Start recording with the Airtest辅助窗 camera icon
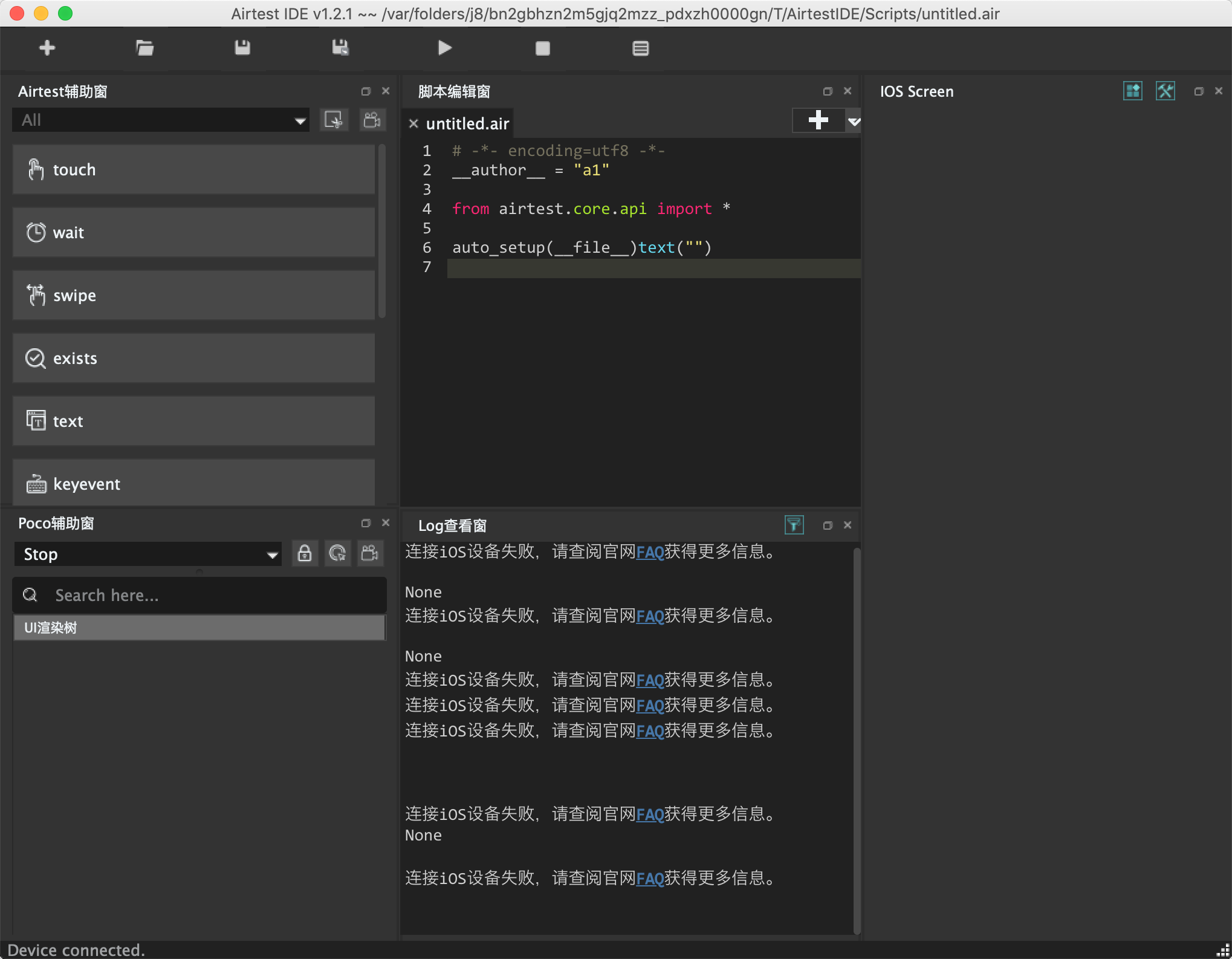Viewport: 1232px width, 959px height. click(372, 120)
